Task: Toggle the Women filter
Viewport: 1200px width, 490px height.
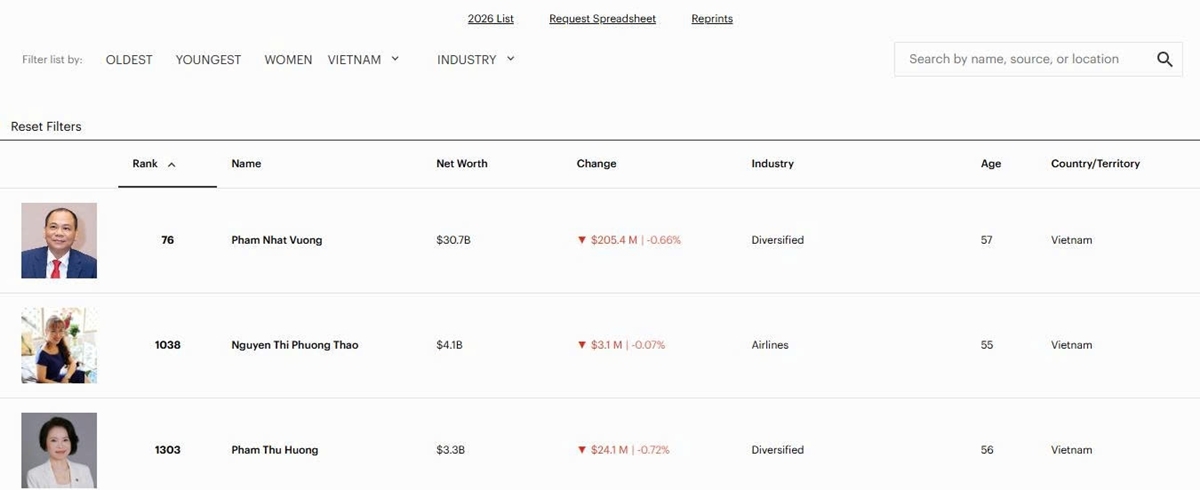Action: pyautogui.click(x=288, y=60)
